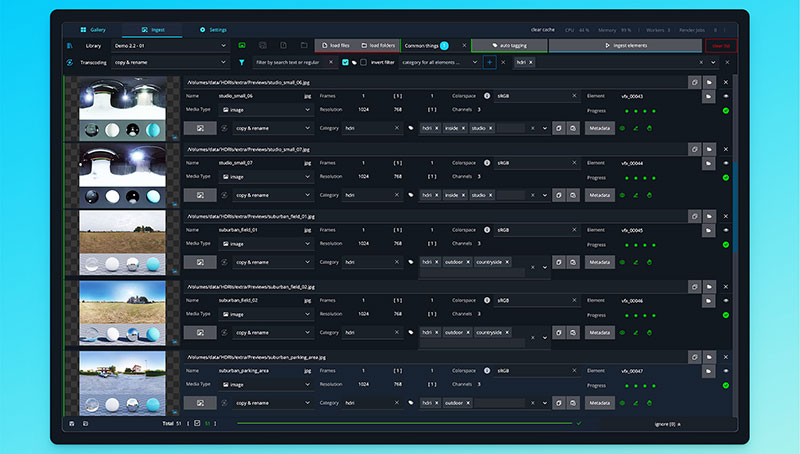Click the search tags icon in studio_small_07 row
This screenshot has height=454, width=800.
pos(573,195)
